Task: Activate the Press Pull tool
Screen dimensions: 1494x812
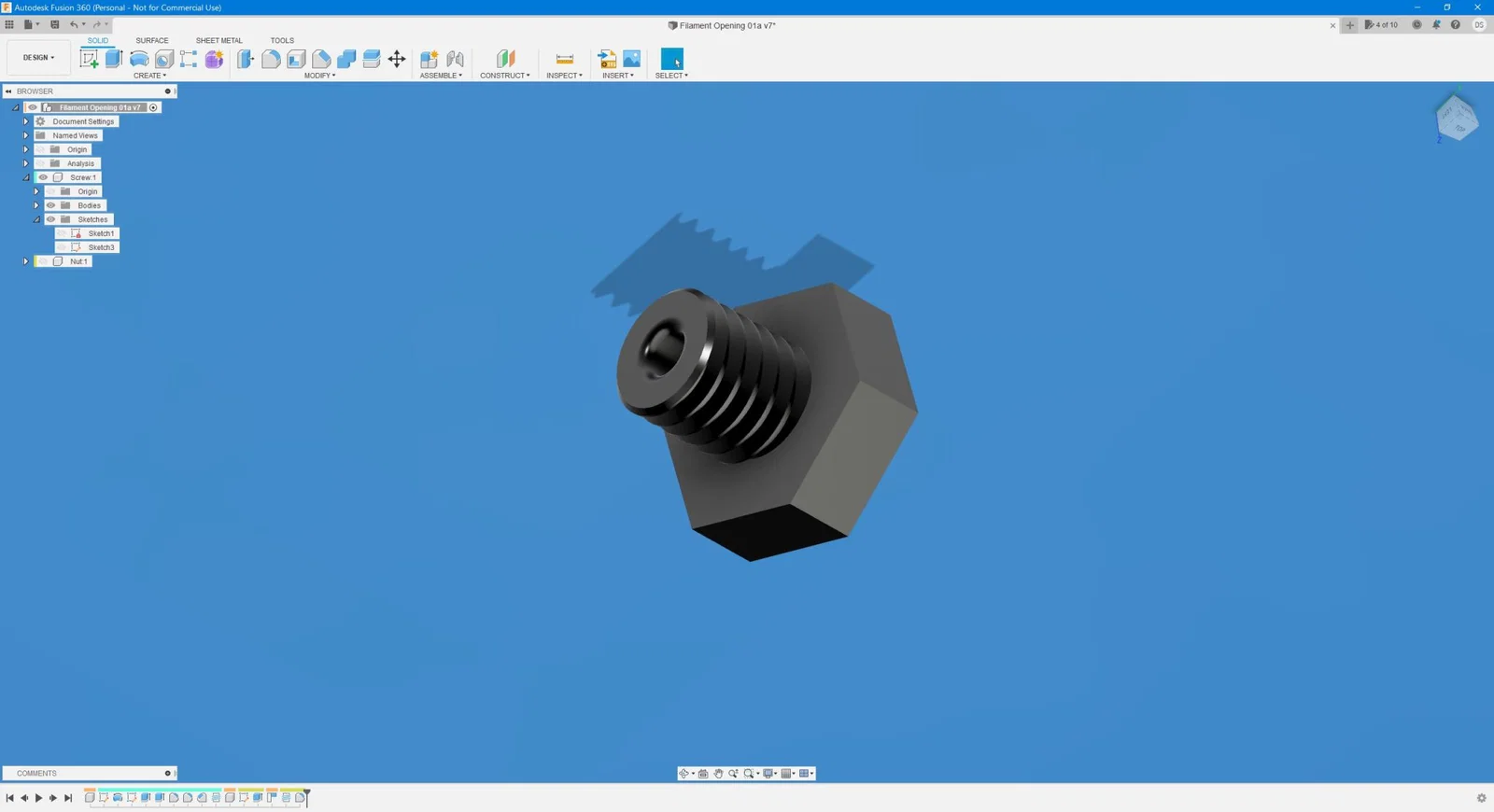Action: coord(246,59)
